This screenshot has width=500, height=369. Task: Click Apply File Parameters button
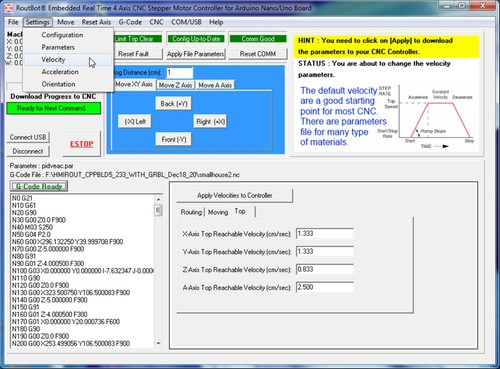pyautogui.click(x=196, y=54)
